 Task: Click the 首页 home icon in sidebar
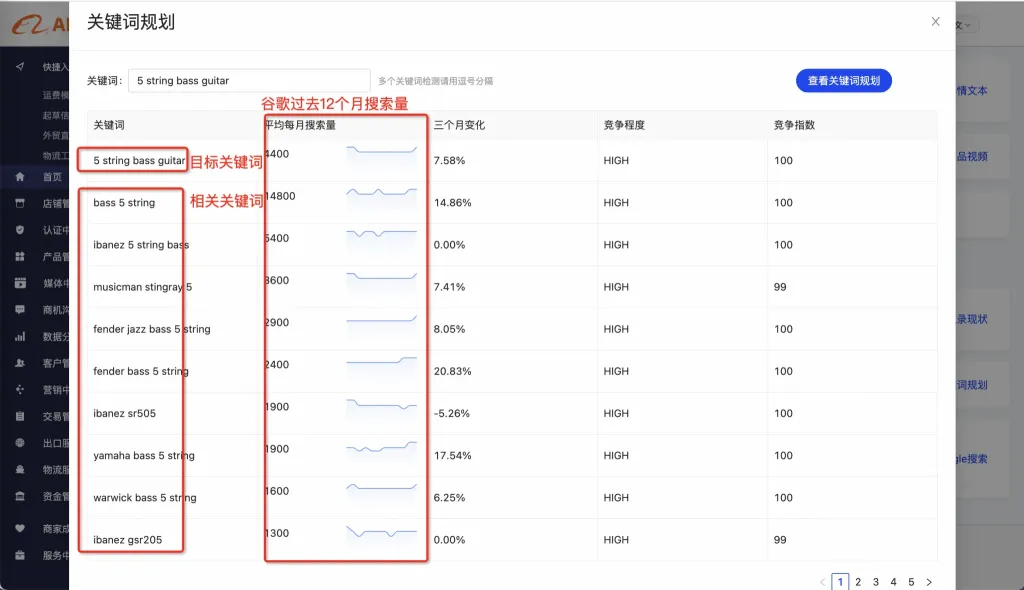[20, 177]
